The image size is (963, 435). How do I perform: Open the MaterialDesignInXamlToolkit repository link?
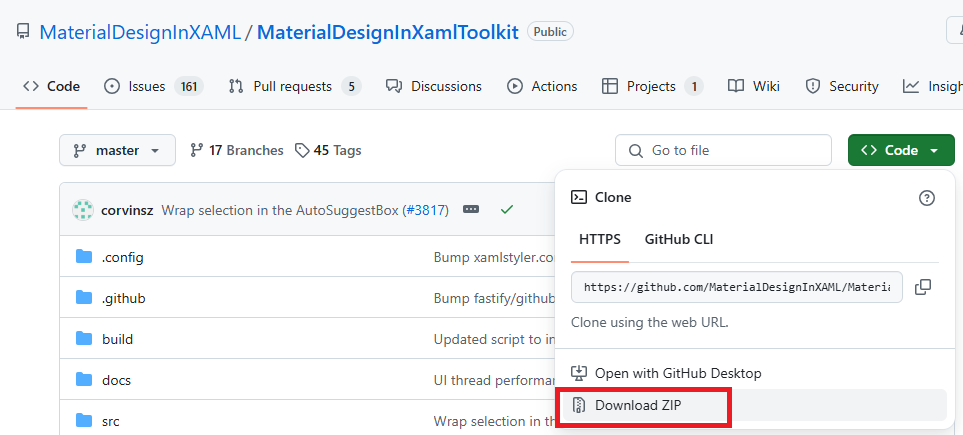tap(388, 32)
